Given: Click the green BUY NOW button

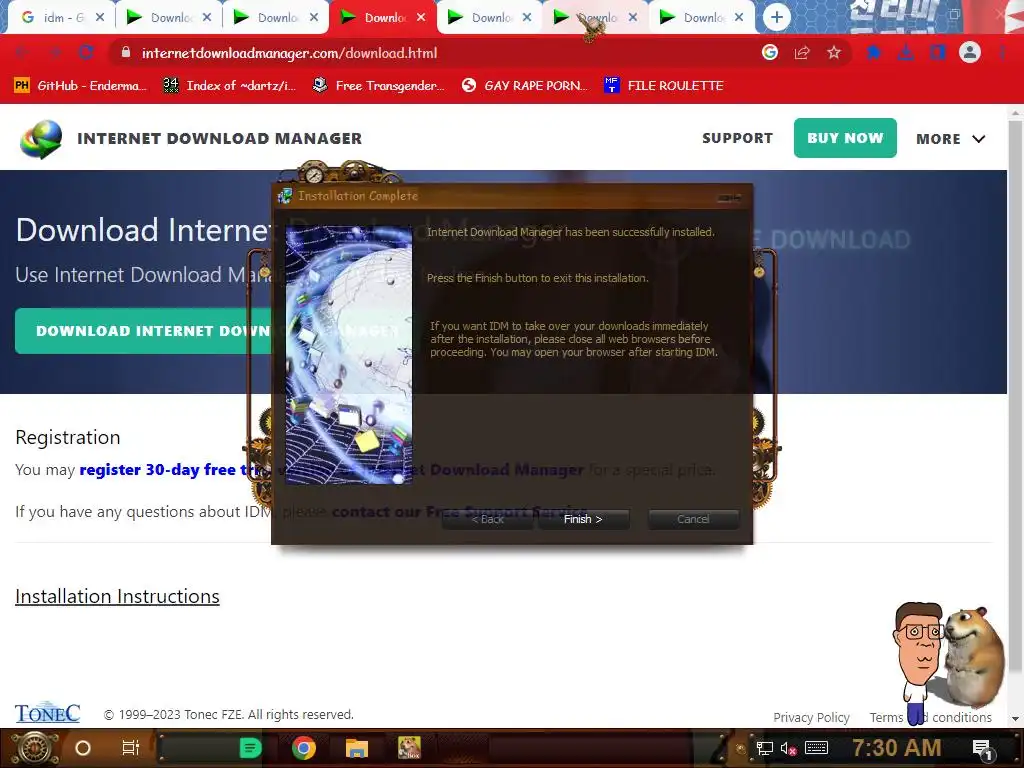Looking at the screenshot, I should click(x=845, y=138).
